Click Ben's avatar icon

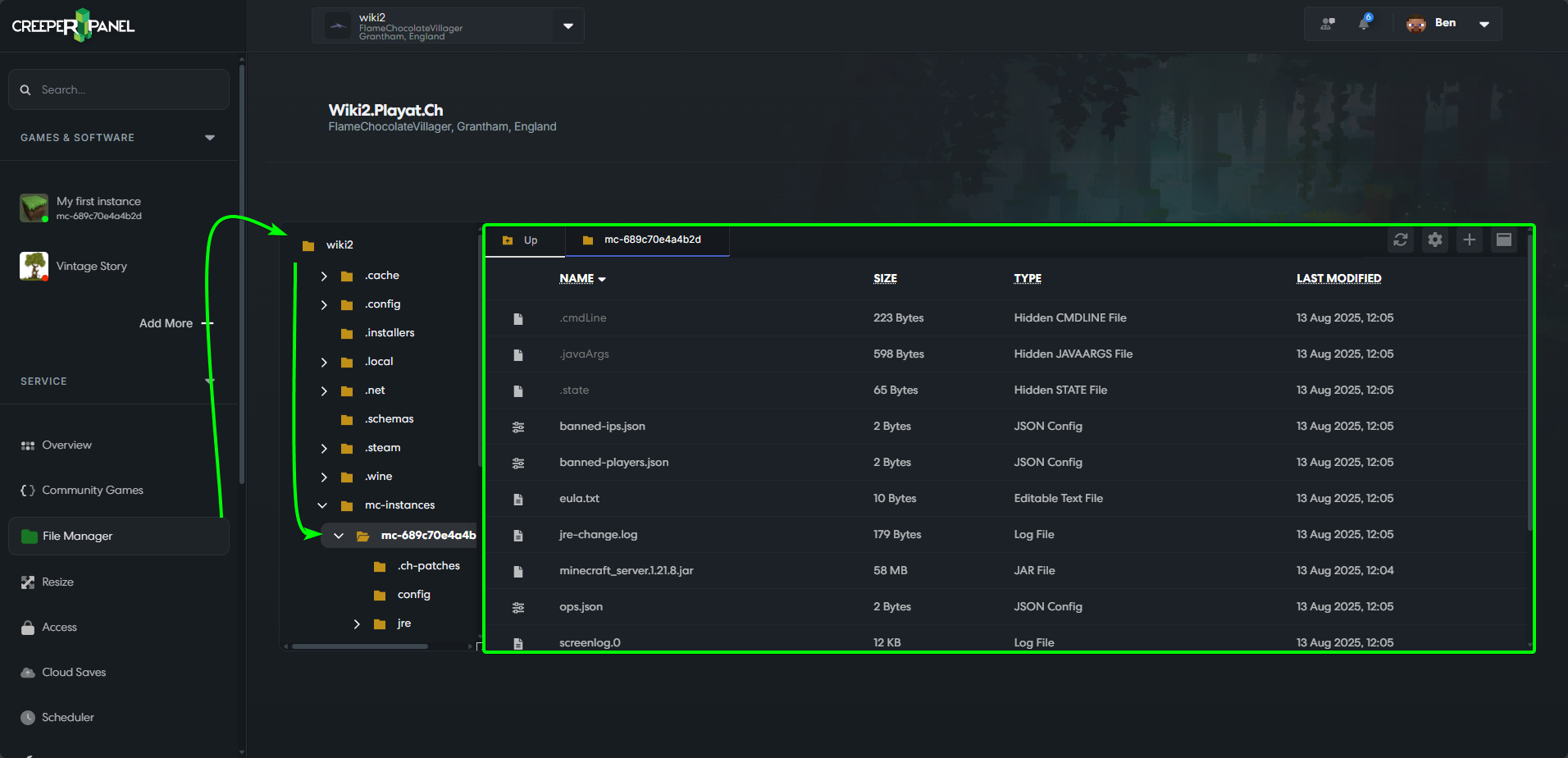(x=1416, y=24)
